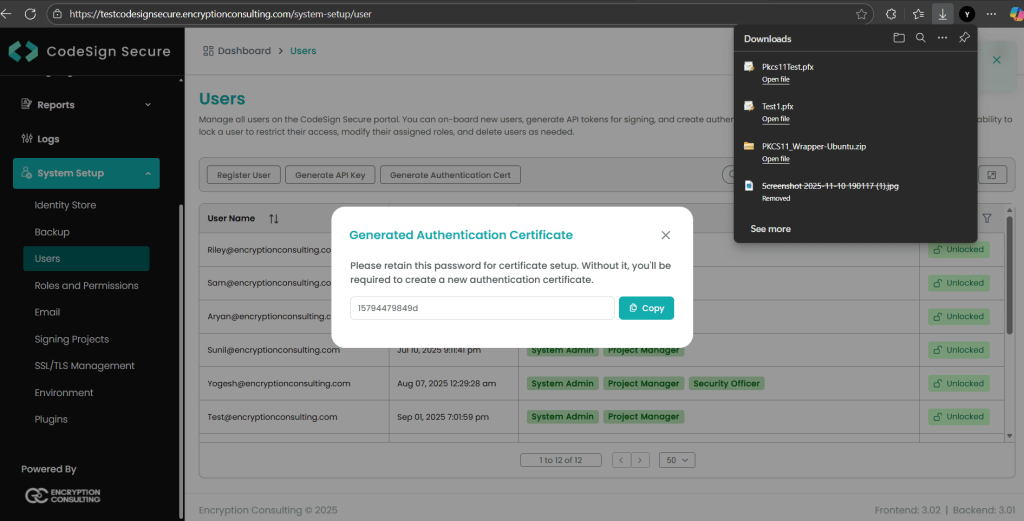Open the Copilot icon in browser
This screenshot has width=1024, height=521.
[1016, 14]
